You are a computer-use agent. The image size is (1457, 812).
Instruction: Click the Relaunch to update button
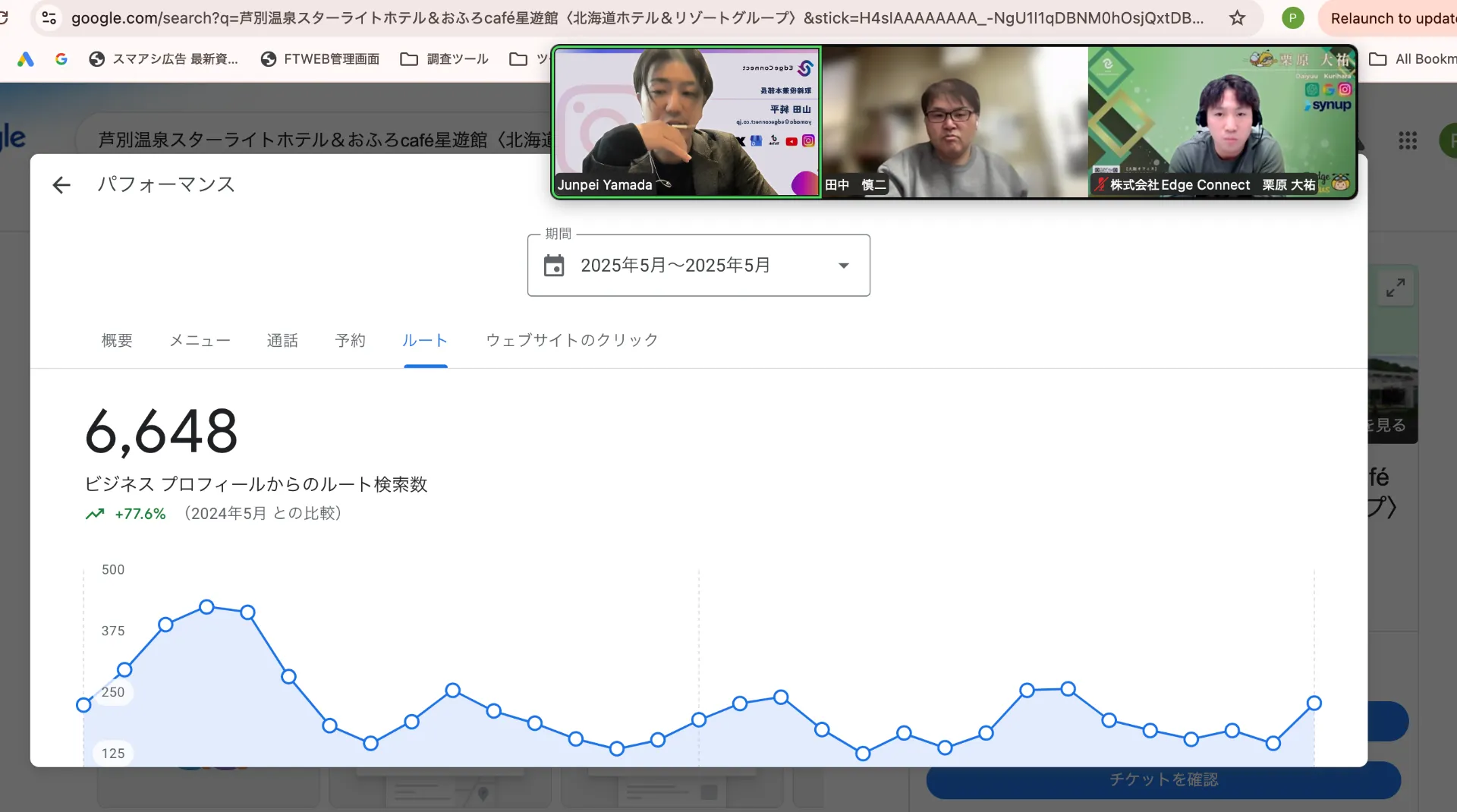tap(1392, 18)
